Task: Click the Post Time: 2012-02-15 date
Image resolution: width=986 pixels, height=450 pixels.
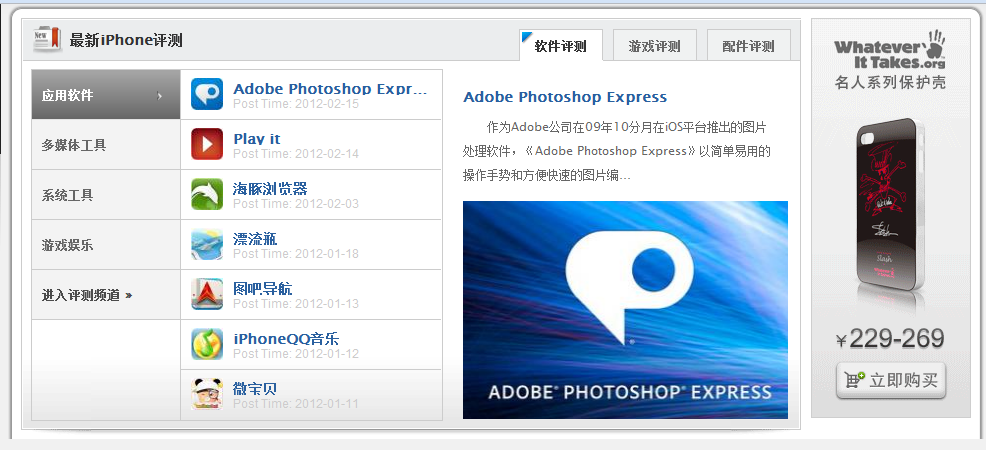Action: click(x=296, y=104)
